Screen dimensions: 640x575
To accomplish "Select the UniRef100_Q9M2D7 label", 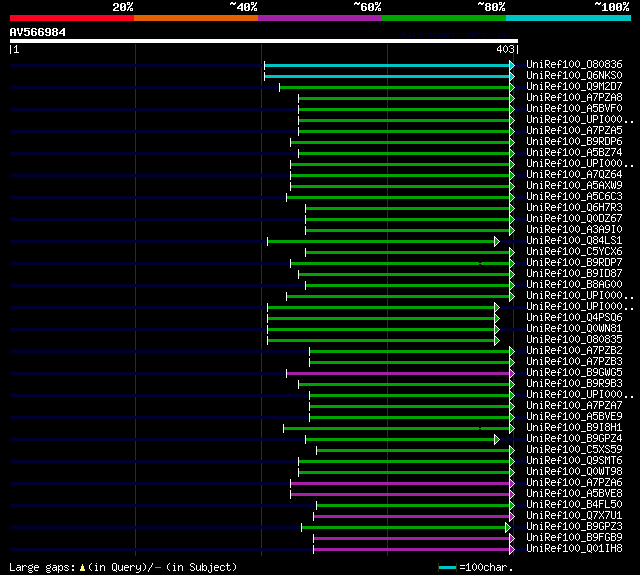I will point(574,87).
